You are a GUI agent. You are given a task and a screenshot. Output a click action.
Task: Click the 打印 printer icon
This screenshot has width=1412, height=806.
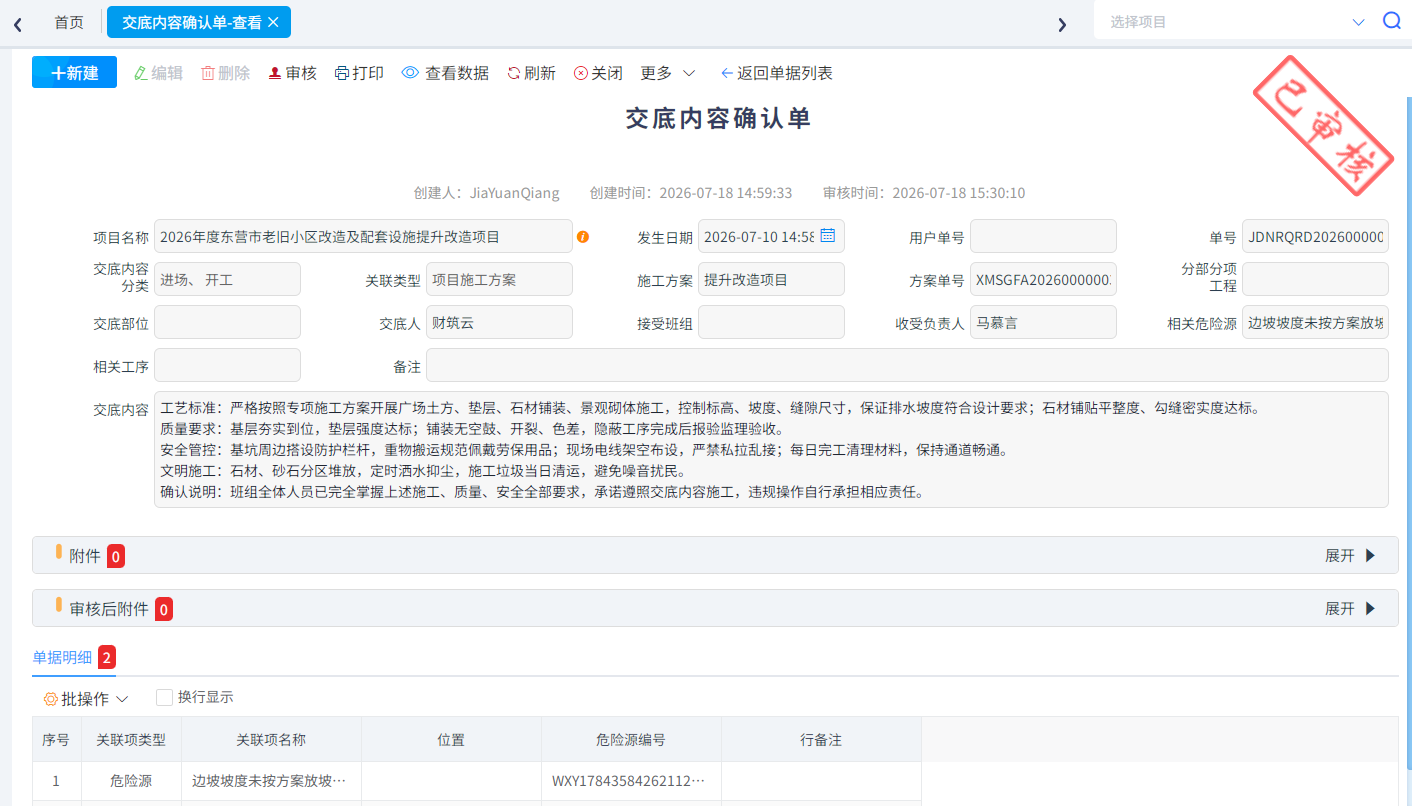[342, 73]
